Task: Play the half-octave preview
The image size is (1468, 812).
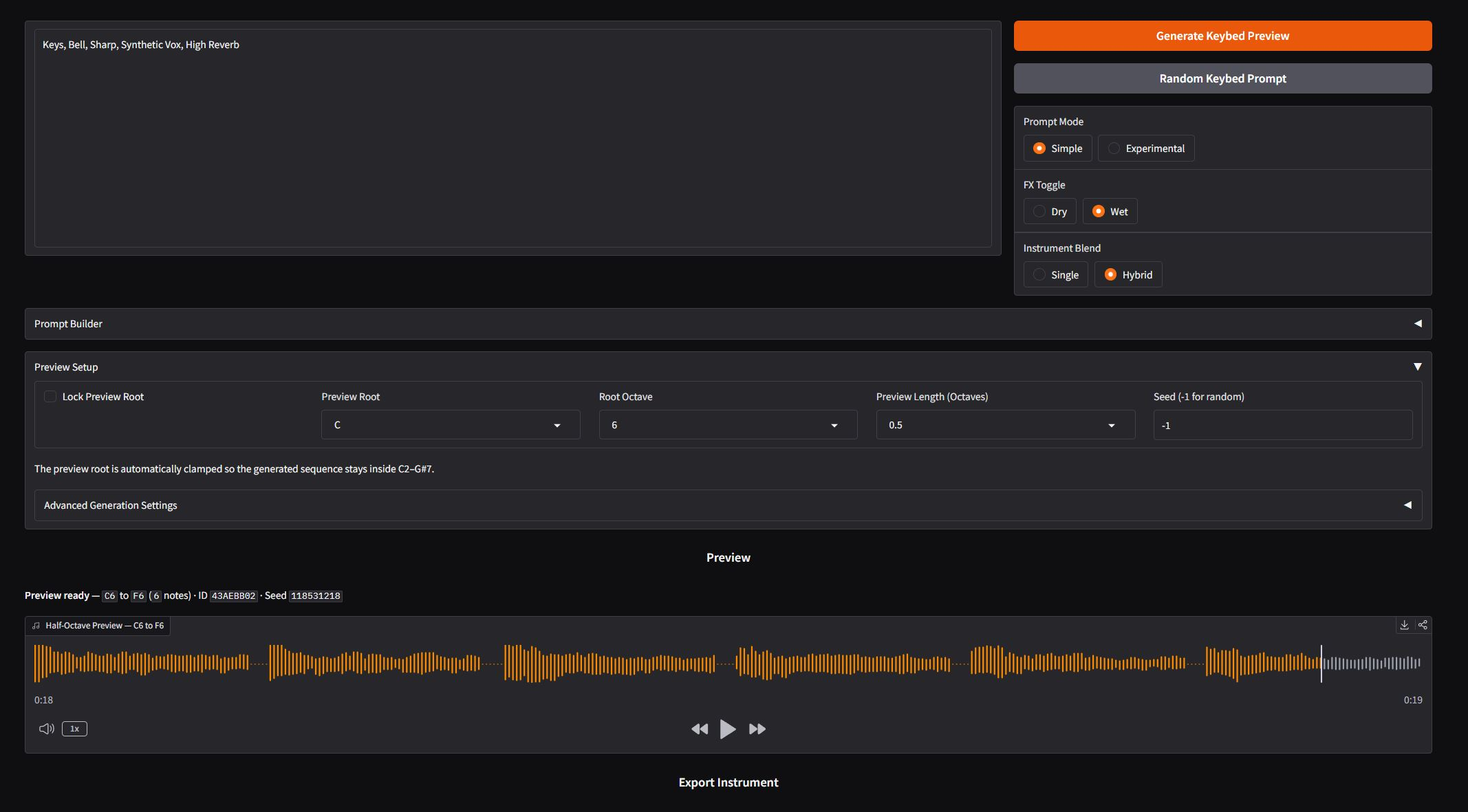Action: (728, 729)
